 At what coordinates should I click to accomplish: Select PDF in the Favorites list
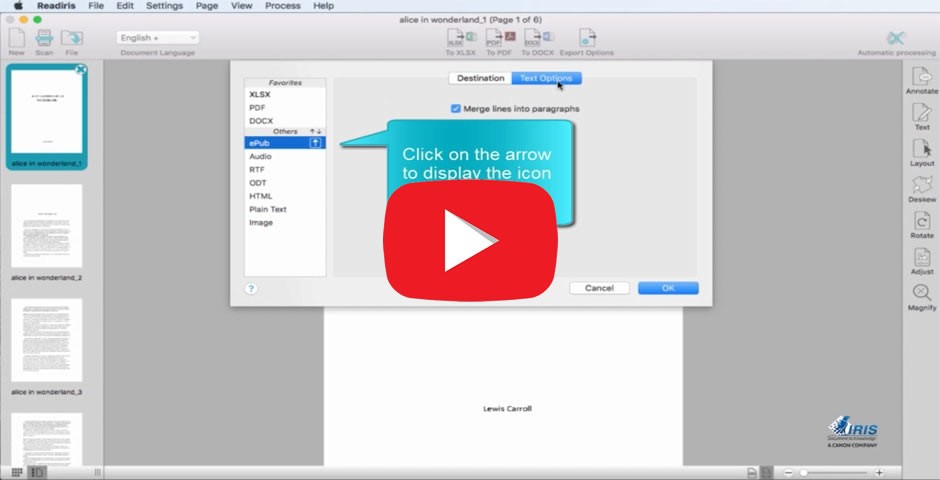click(285, 108)
